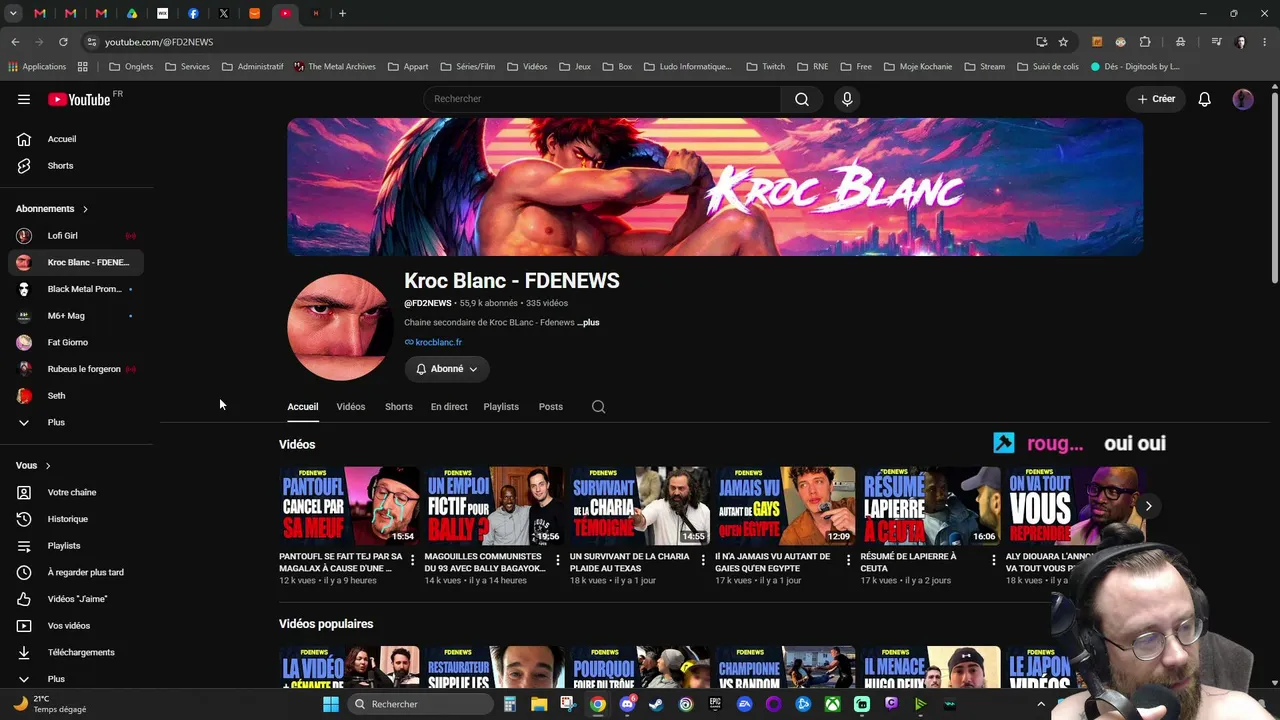1280x720 pixels.
Task: Click the Windows taskbar search box
Action: (x=422, y=704)
